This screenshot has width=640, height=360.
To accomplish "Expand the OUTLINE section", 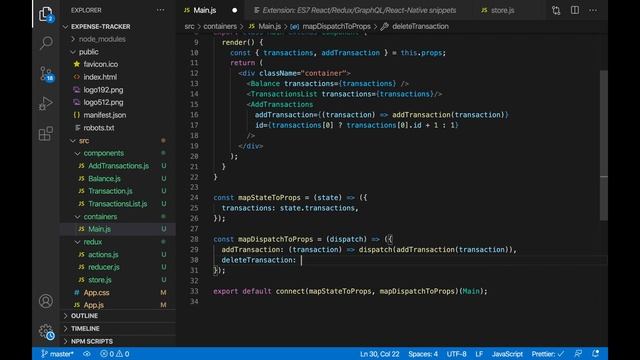I will [84, 316].
